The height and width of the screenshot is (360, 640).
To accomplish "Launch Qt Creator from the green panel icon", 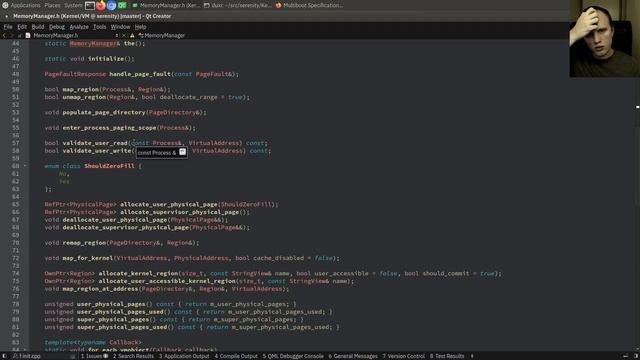I will [x=122, y=5].
